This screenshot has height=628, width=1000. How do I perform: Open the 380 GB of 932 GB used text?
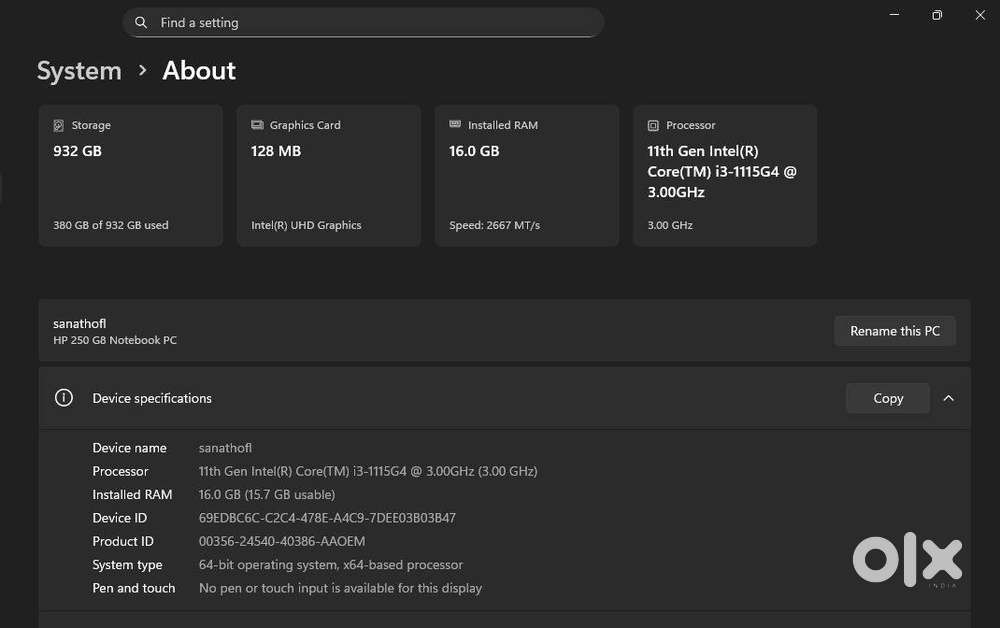(x=110, y=225)
